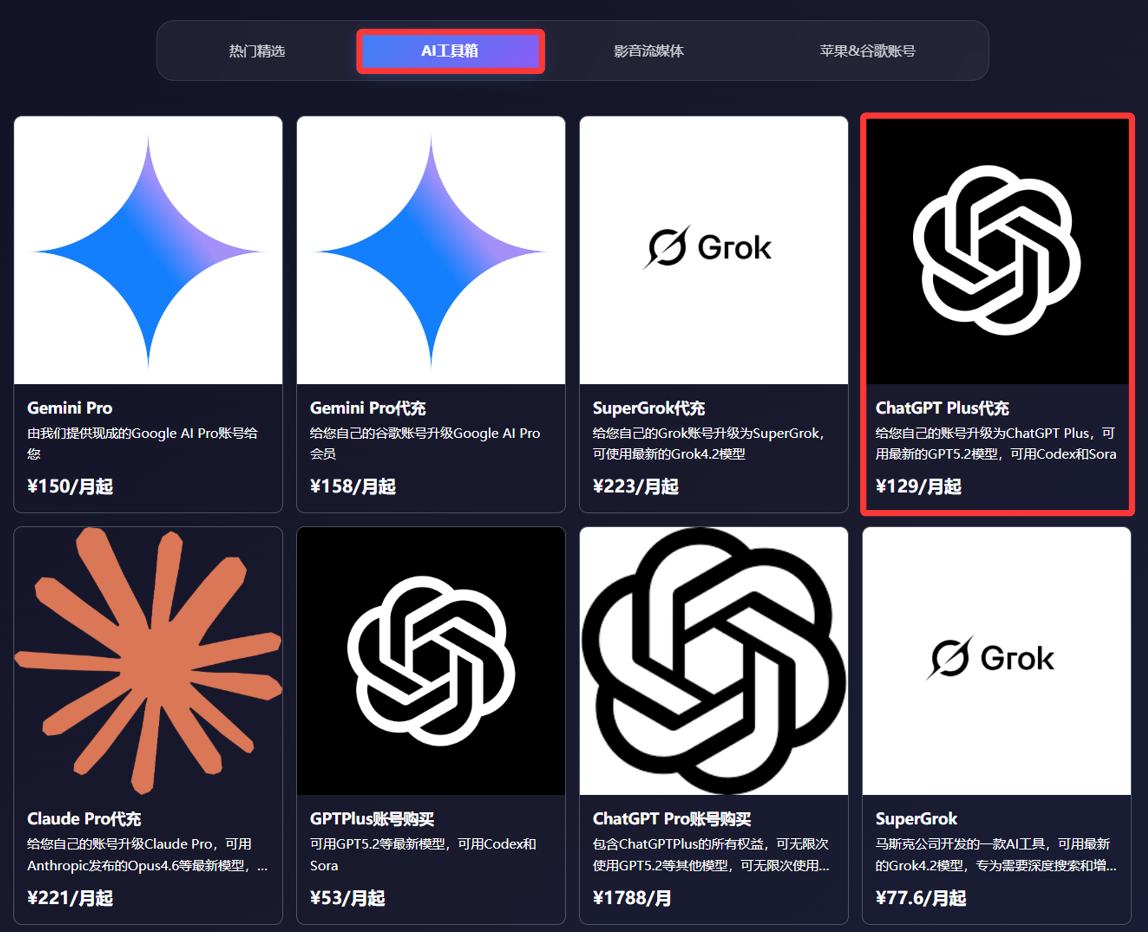This screenshot has height=932, width=1148.
Task: Open the SuperGrok product title
Action: tap(916, 819)
